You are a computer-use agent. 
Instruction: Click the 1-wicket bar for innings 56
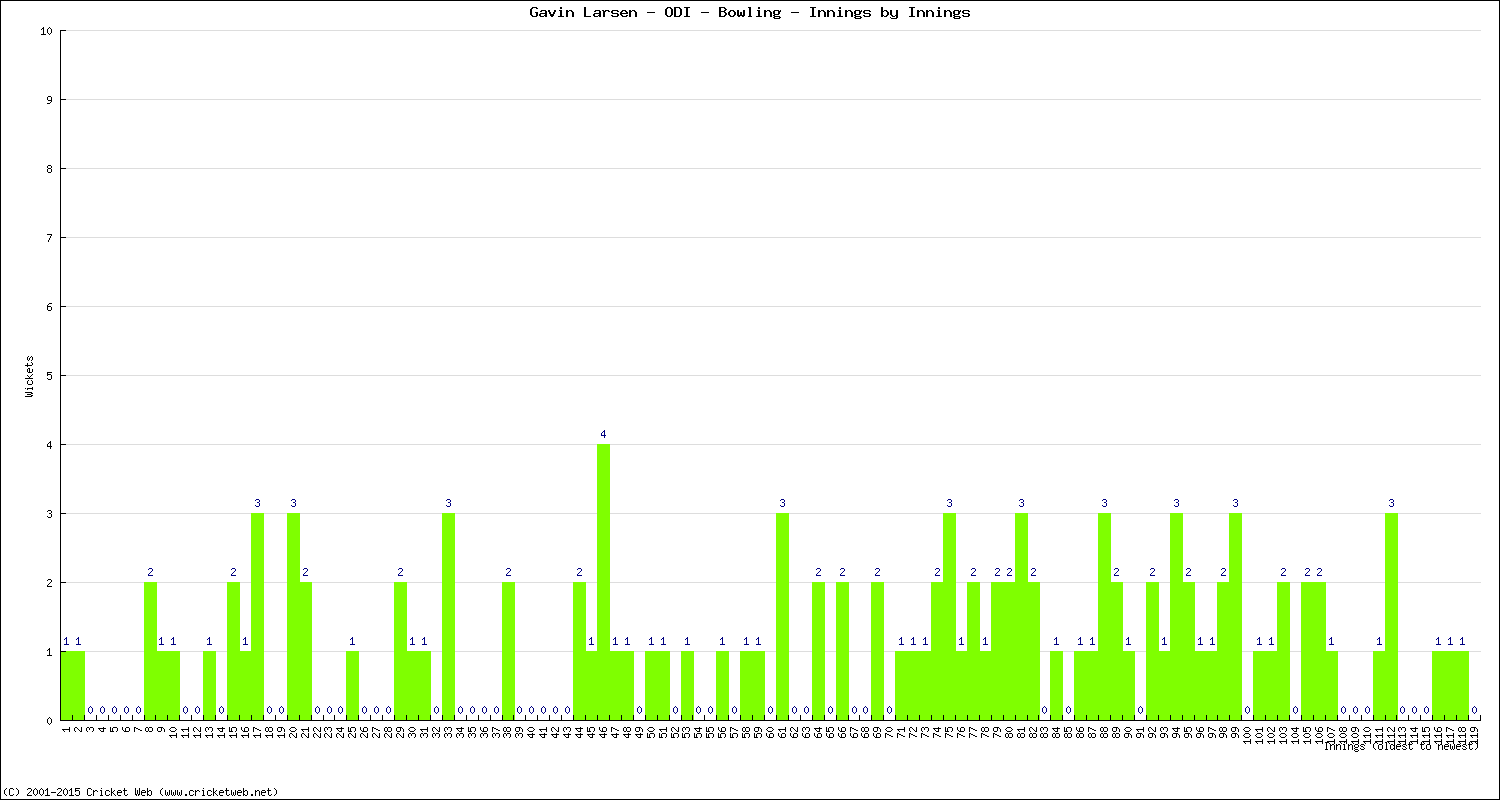coord(722,685)
